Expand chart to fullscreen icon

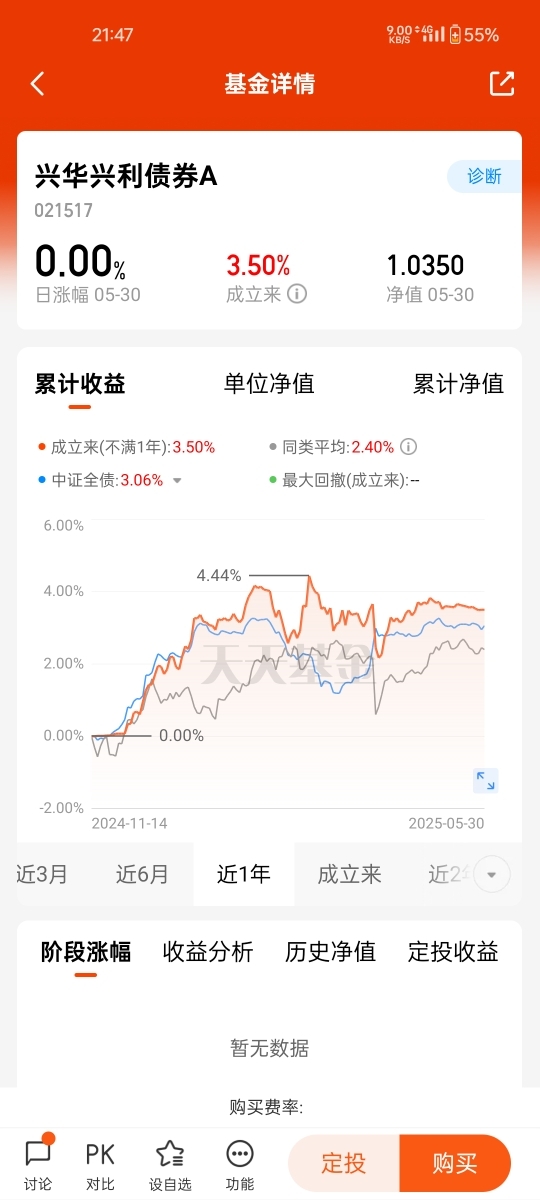point(485,781)
